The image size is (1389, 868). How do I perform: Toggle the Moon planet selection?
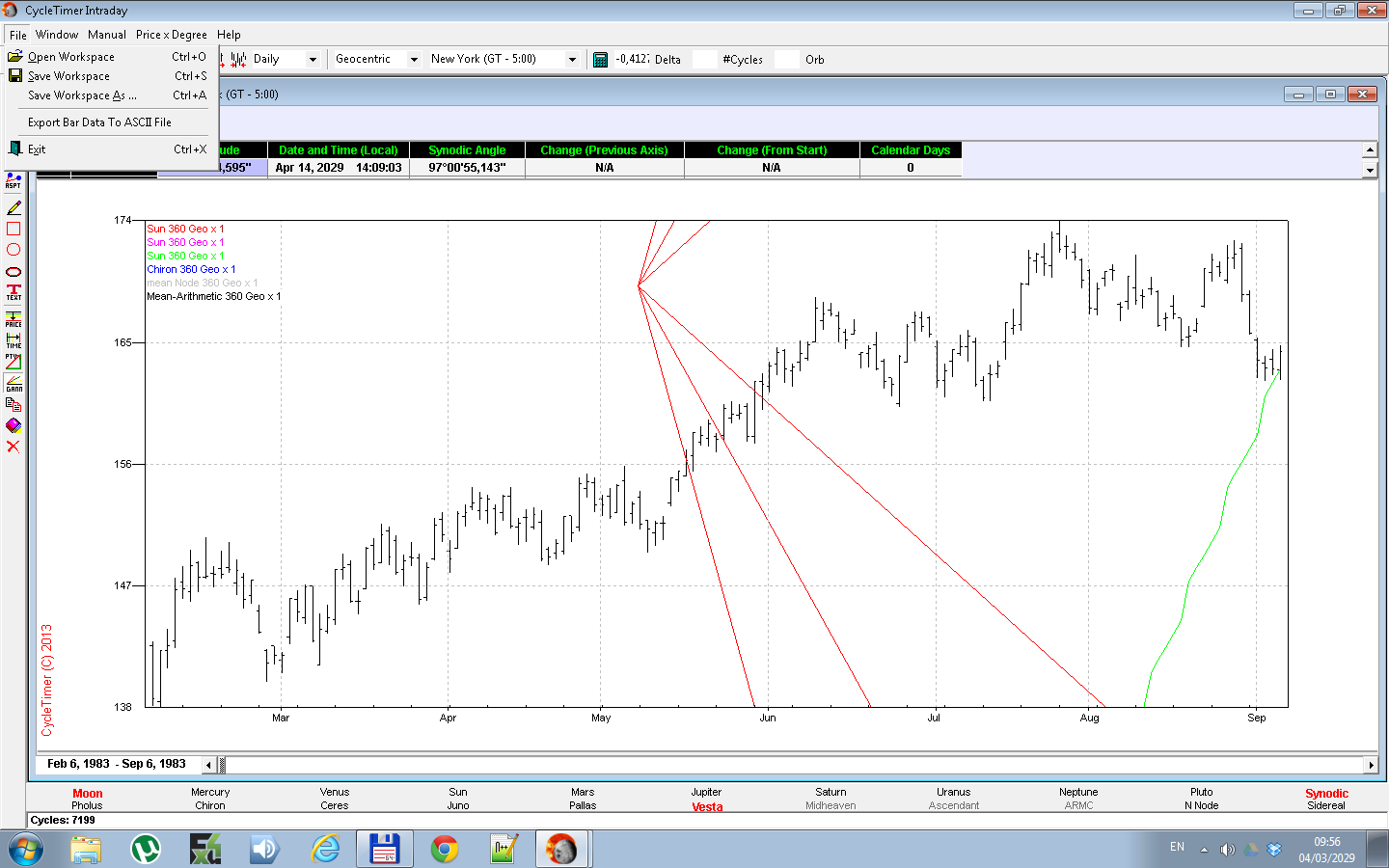coord(87,794)
